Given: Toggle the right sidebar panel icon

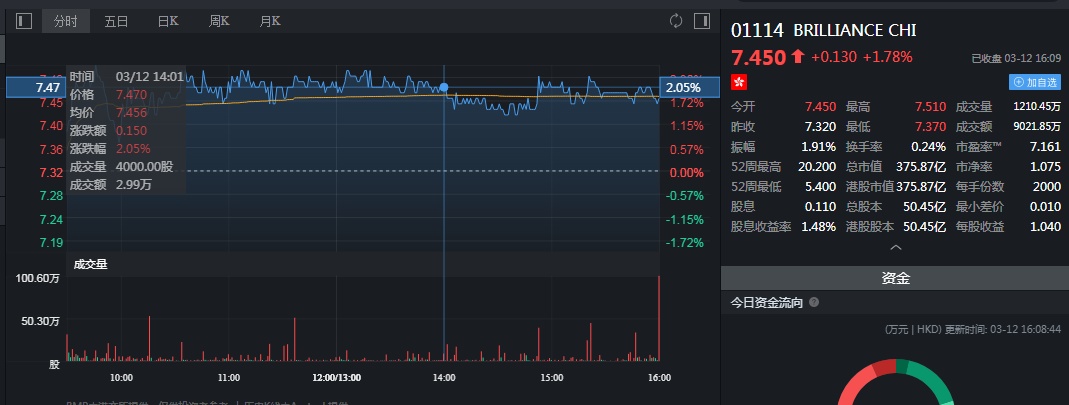Looking at the screenshot, I should coord(701,21).
